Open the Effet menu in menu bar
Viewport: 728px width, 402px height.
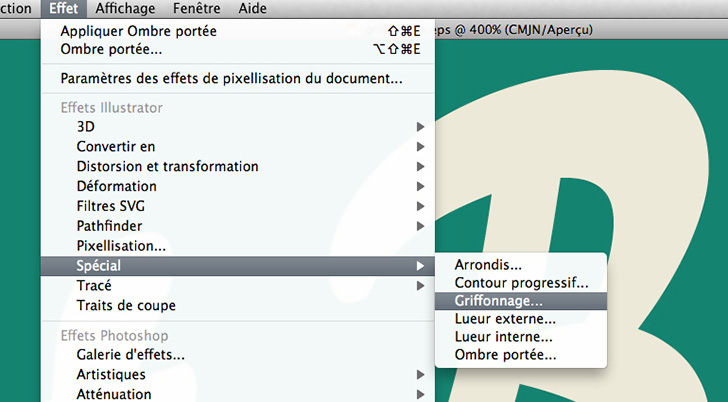coord(64,8)
